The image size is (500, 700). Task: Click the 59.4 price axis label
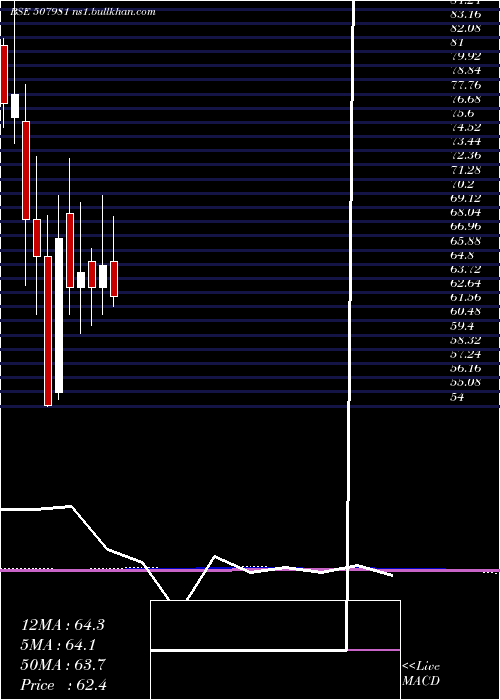point(462,326)
